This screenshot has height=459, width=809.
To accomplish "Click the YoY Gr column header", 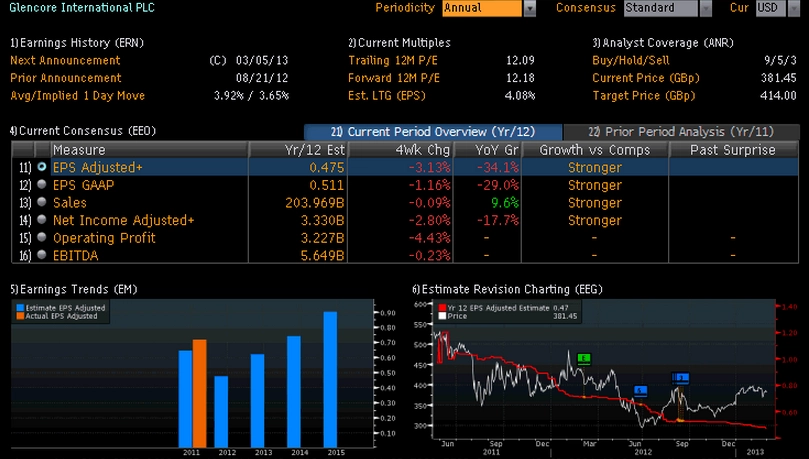I will 488,150.
